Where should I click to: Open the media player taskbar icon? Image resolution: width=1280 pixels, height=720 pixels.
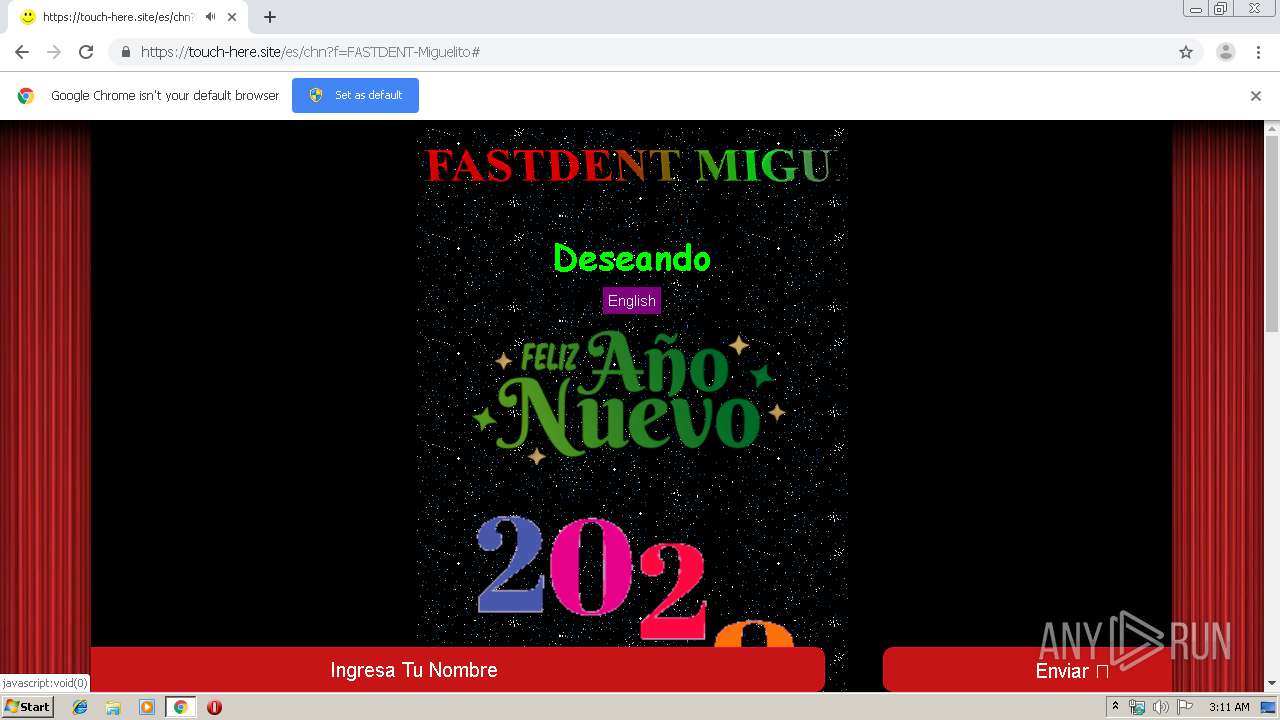click(147, 707)
